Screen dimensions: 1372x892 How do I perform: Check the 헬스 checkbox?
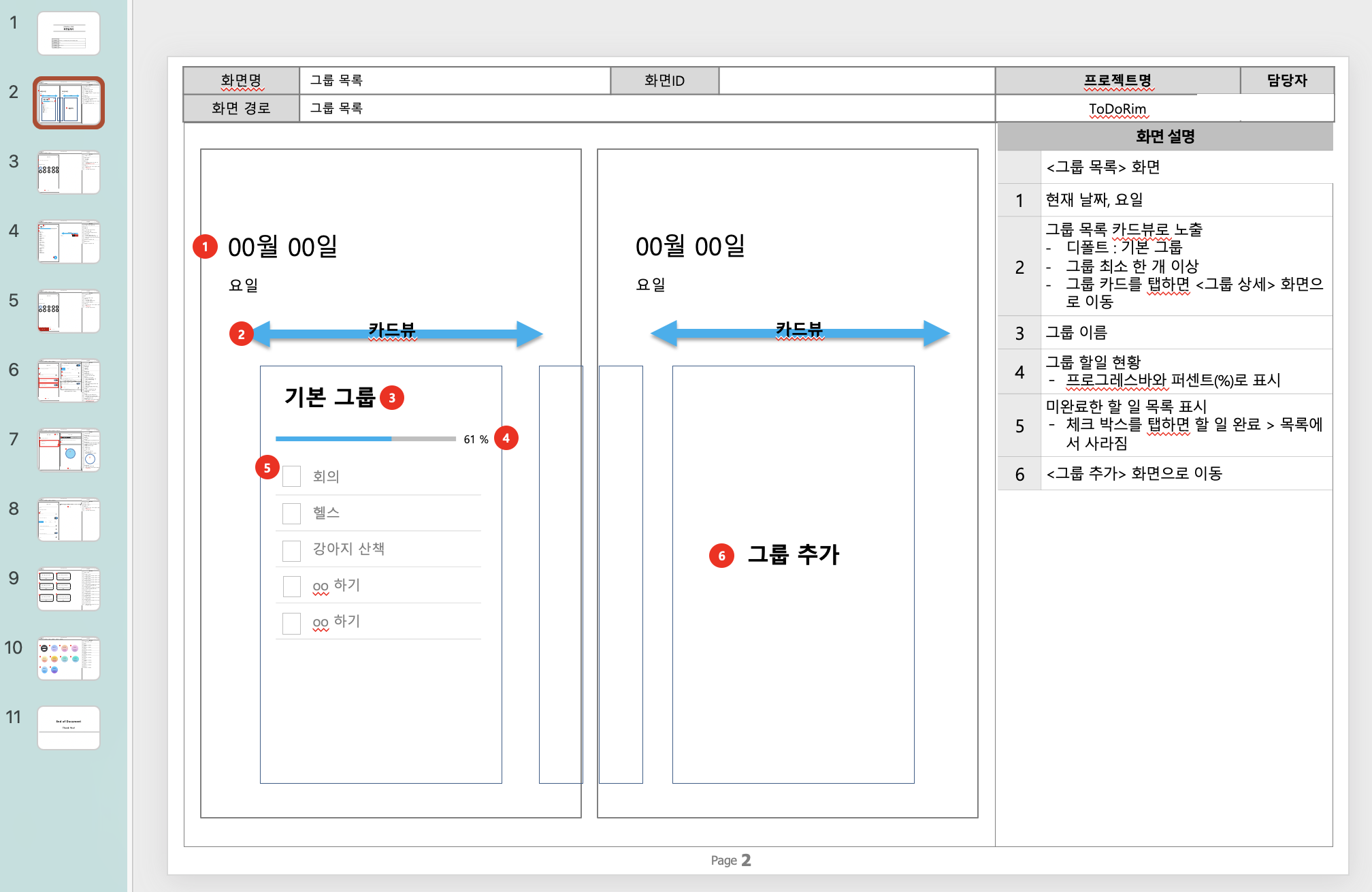click(292, 513)
